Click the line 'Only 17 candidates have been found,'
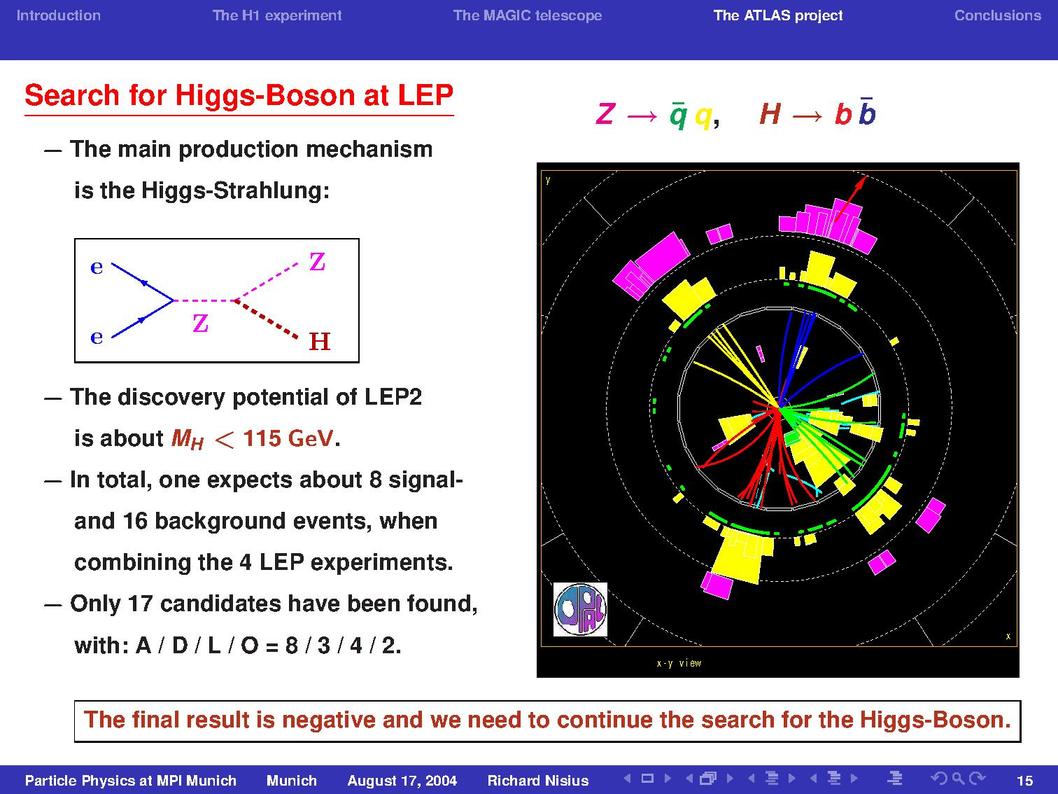This screenshot has height=794, width=1058. (274, 604)
